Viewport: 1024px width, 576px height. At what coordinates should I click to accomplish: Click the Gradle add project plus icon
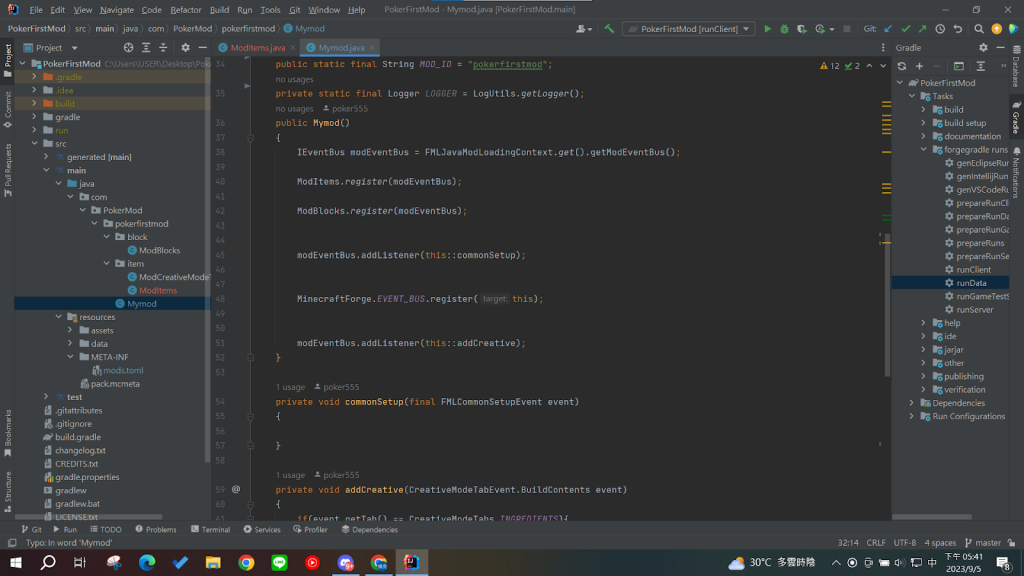[919, 66]
